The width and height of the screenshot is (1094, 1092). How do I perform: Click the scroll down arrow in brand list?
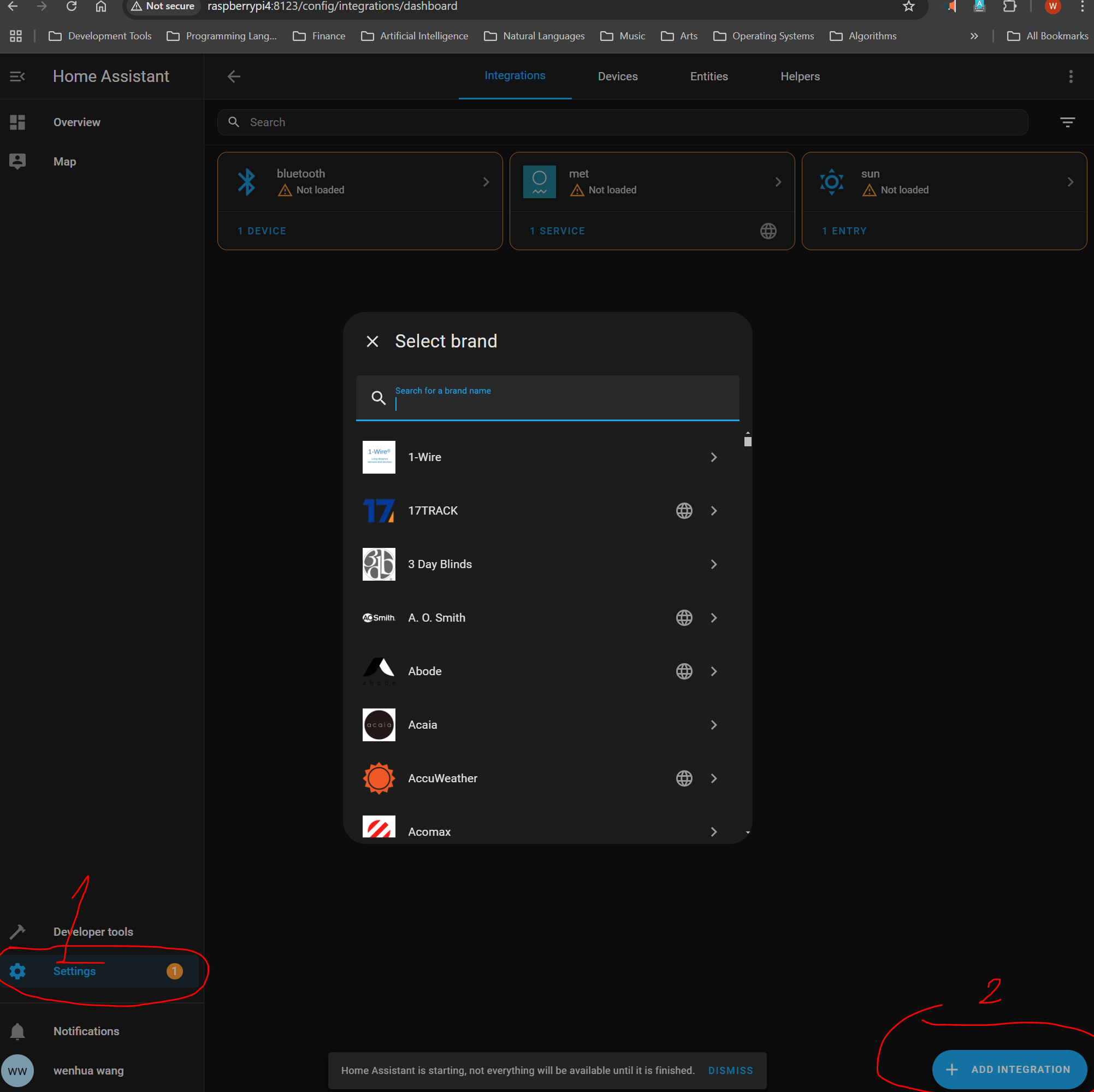click(748, 833)
